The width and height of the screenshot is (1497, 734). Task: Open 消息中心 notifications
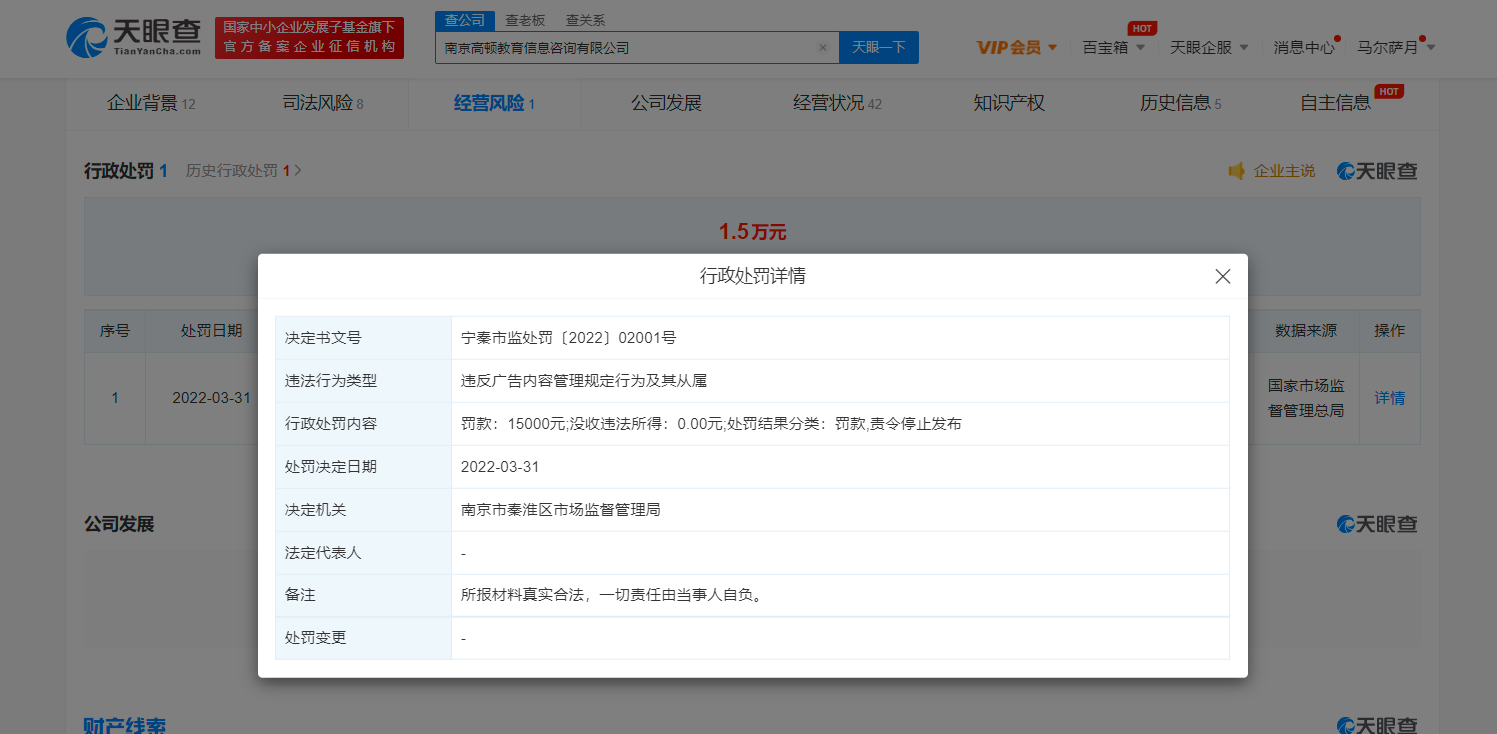(1303, 47)
